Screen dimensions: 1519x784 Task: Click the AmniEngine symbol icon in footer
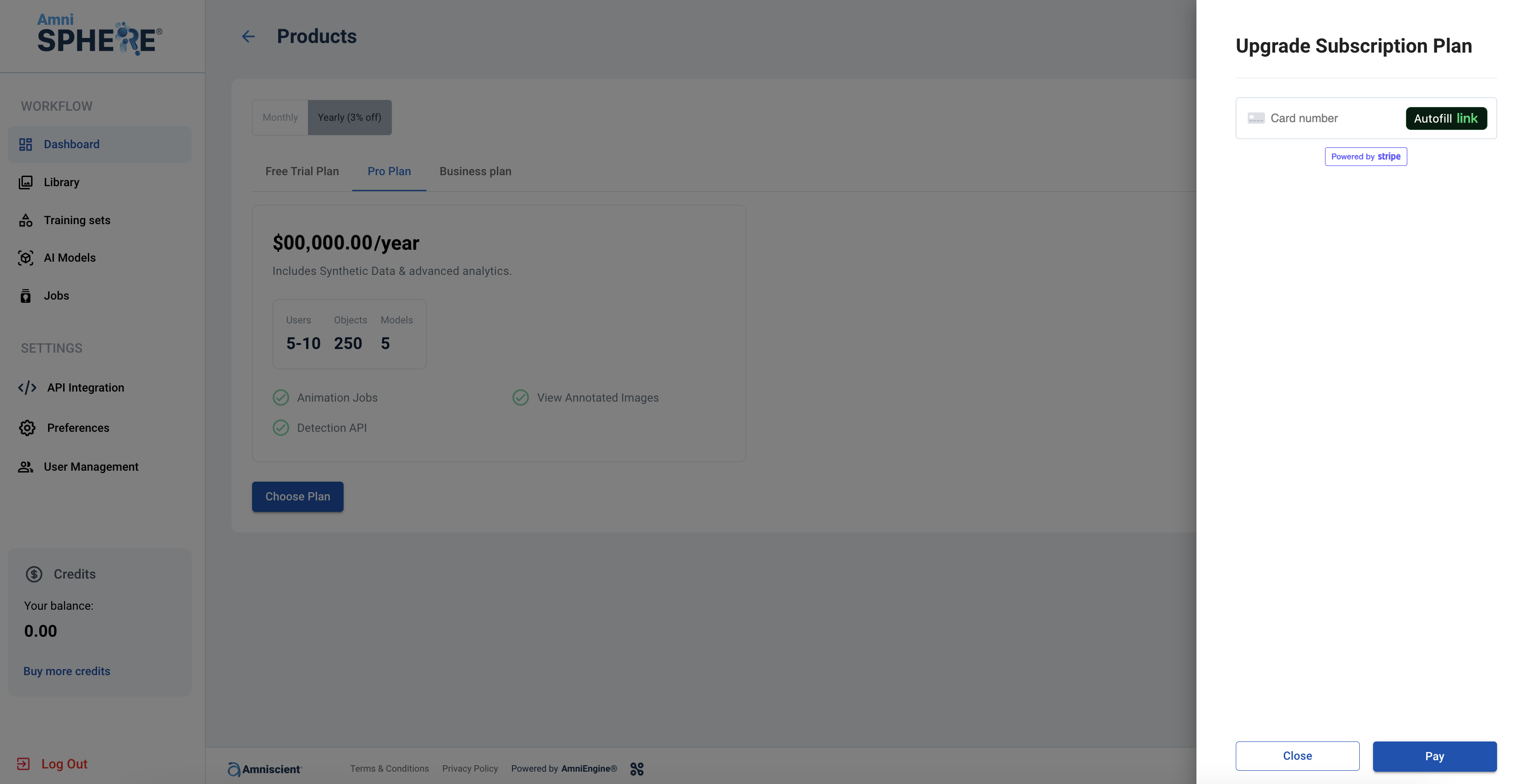pos(637,768)
